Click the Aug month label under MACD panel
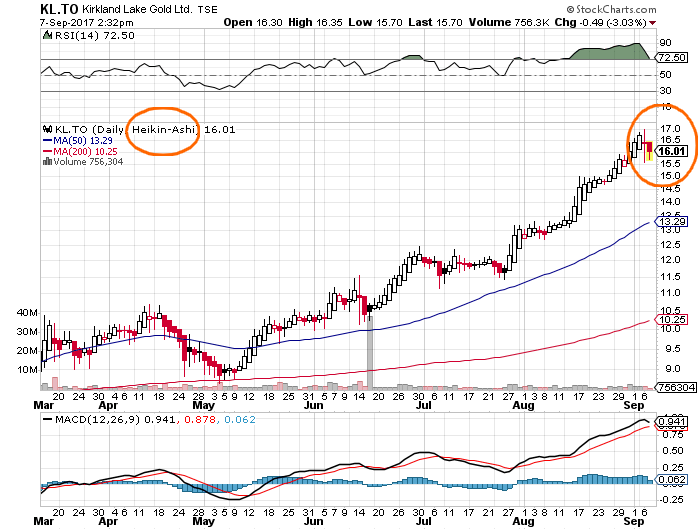 point(523,521)
